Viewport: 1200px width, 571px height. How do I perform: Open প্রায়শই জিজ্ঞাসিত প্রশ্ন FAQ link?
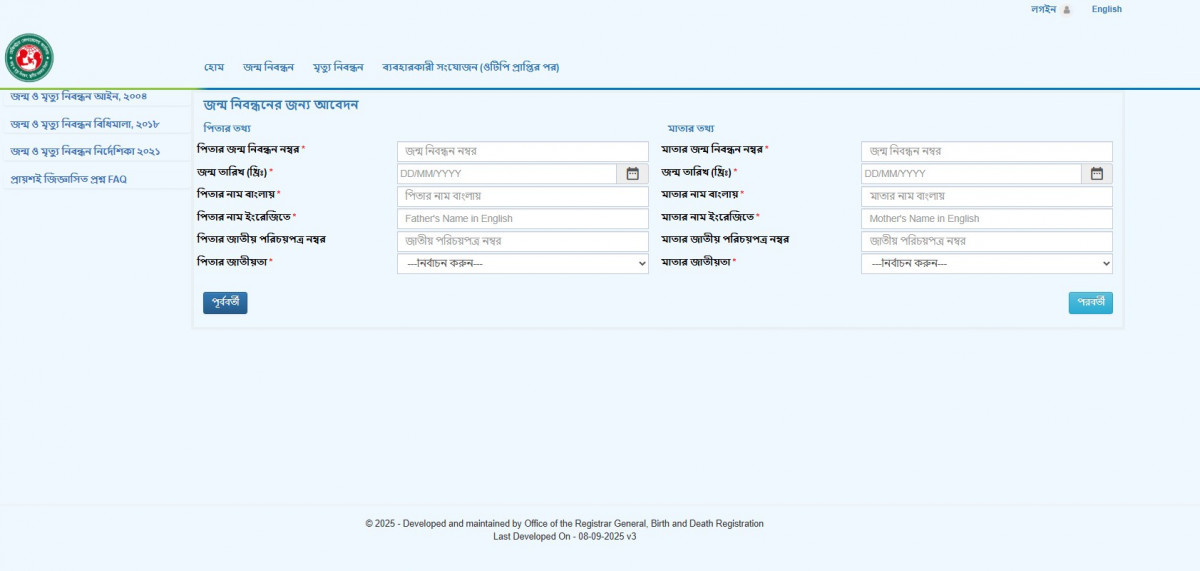68,179
